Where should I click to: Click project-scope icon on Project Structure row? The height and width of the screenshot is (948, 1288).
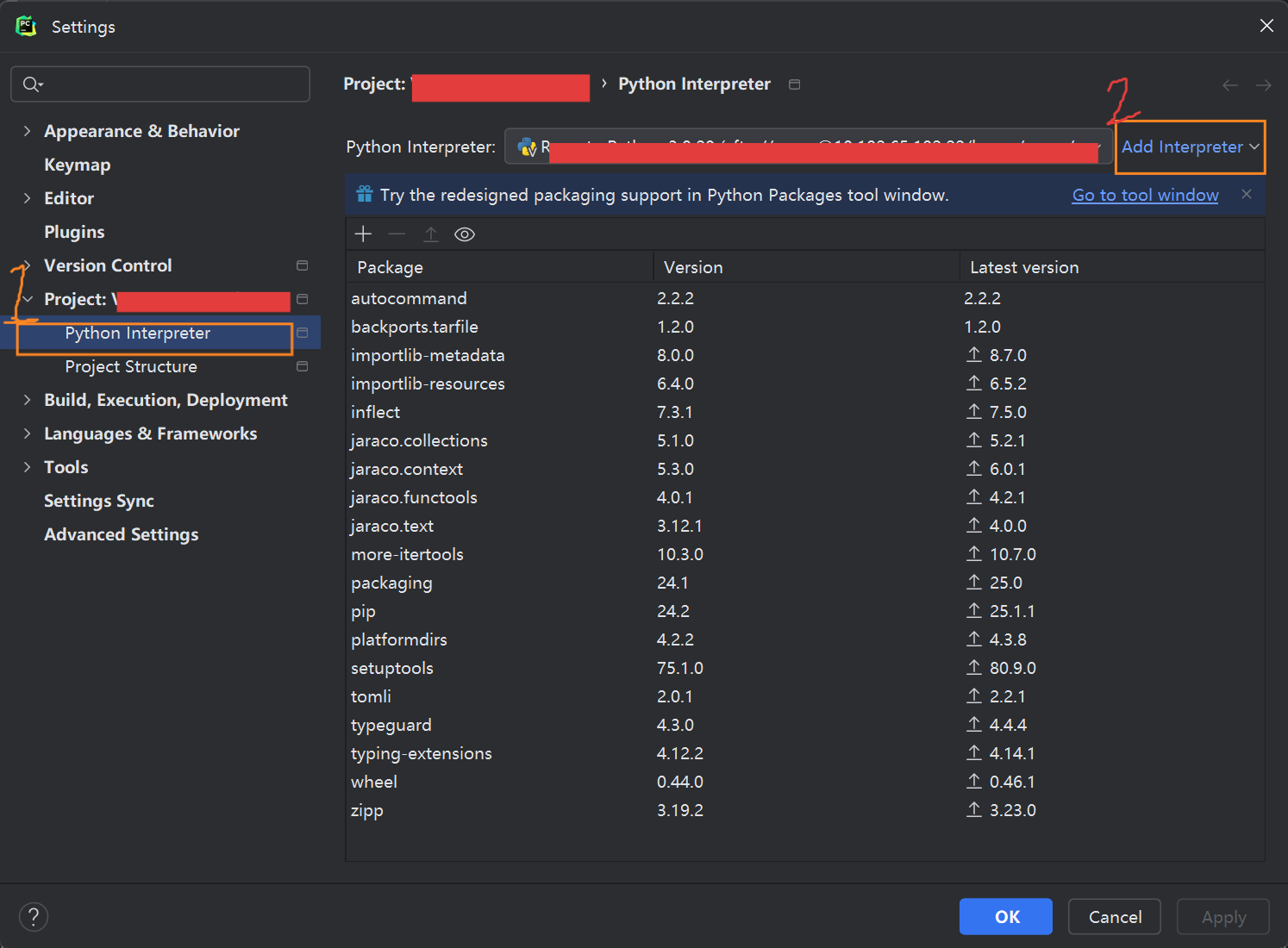click(303, 366)
